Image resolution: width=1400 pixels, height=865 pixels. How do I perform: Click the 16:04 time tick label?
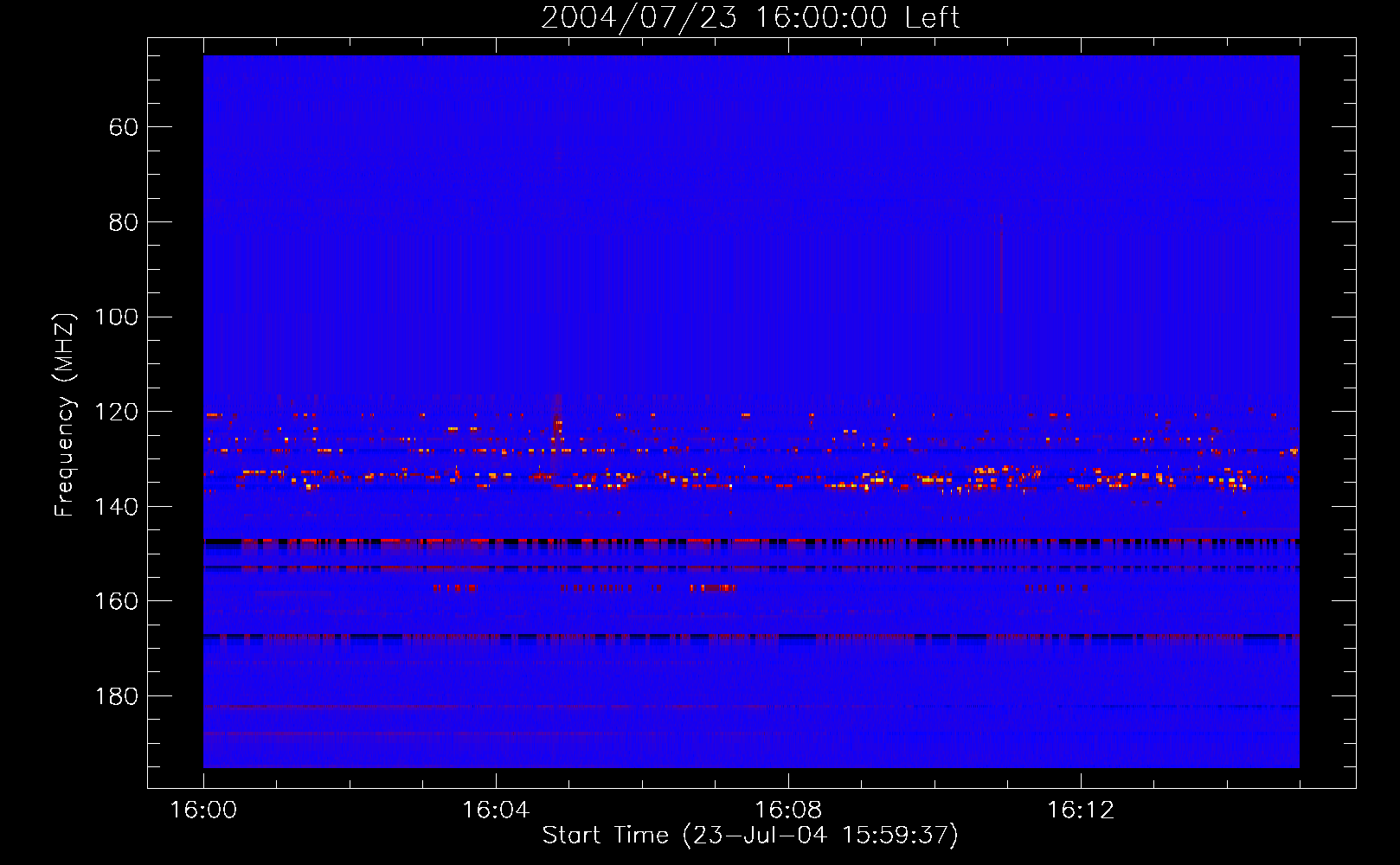pyautogui.click(x=496, y=811)
